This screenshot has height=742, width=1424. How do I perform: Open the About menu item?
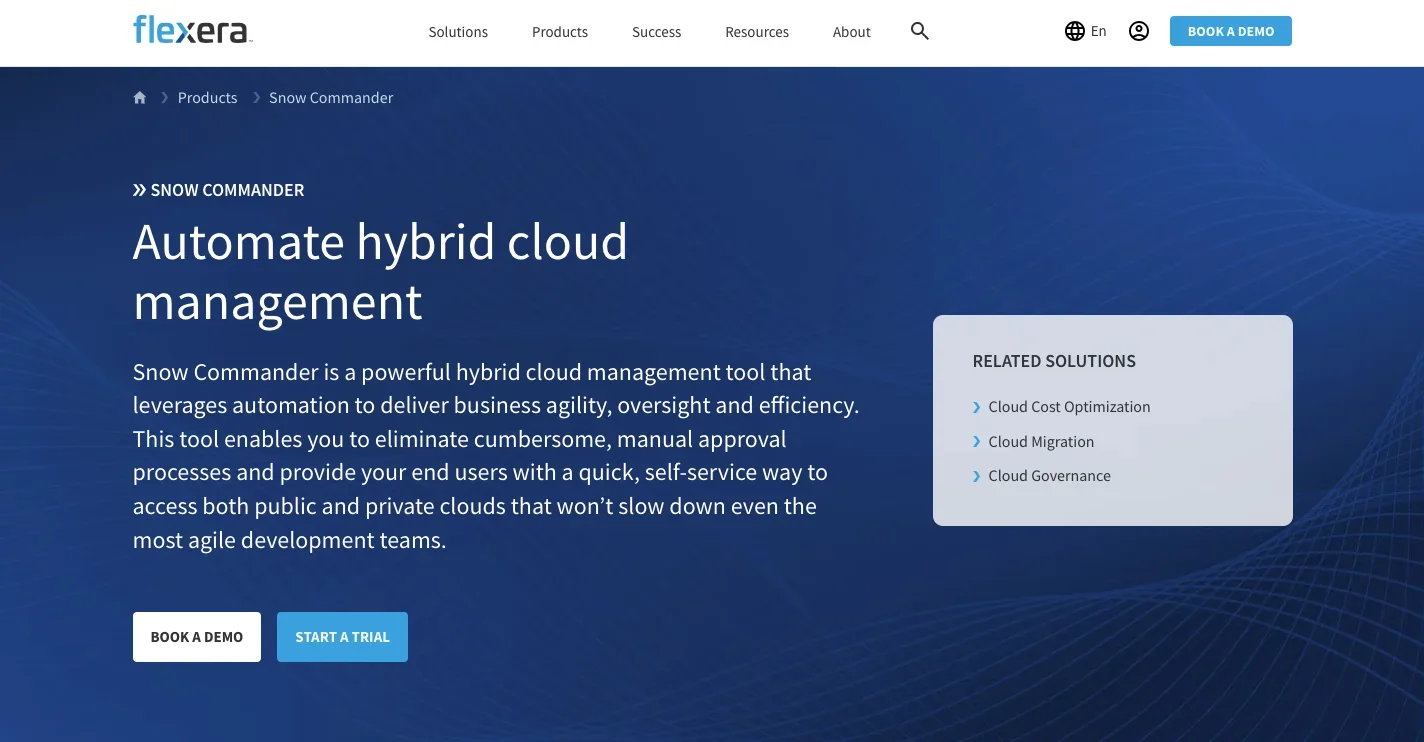[x=851, y=32]
